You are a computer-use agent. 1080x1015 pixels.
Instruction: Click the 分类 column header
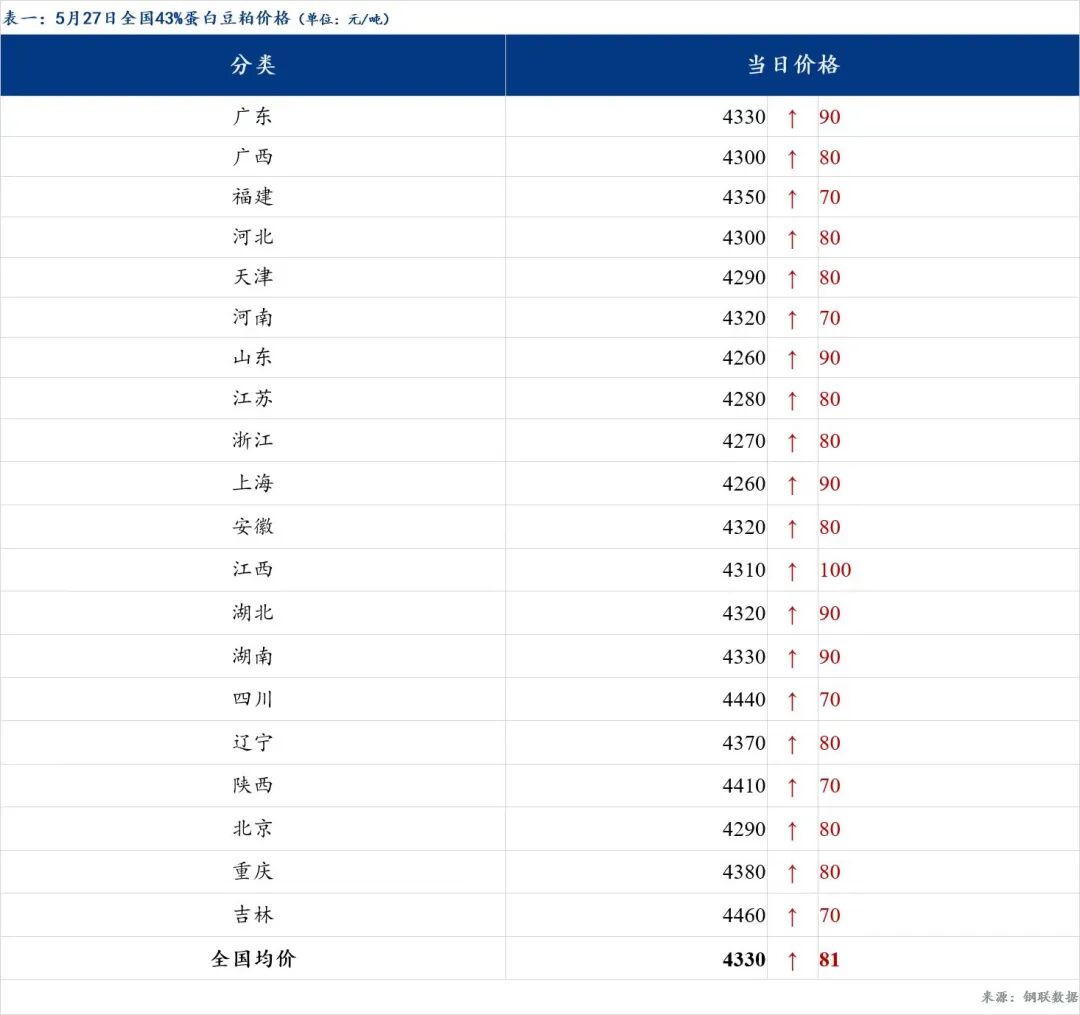point(253,64)
